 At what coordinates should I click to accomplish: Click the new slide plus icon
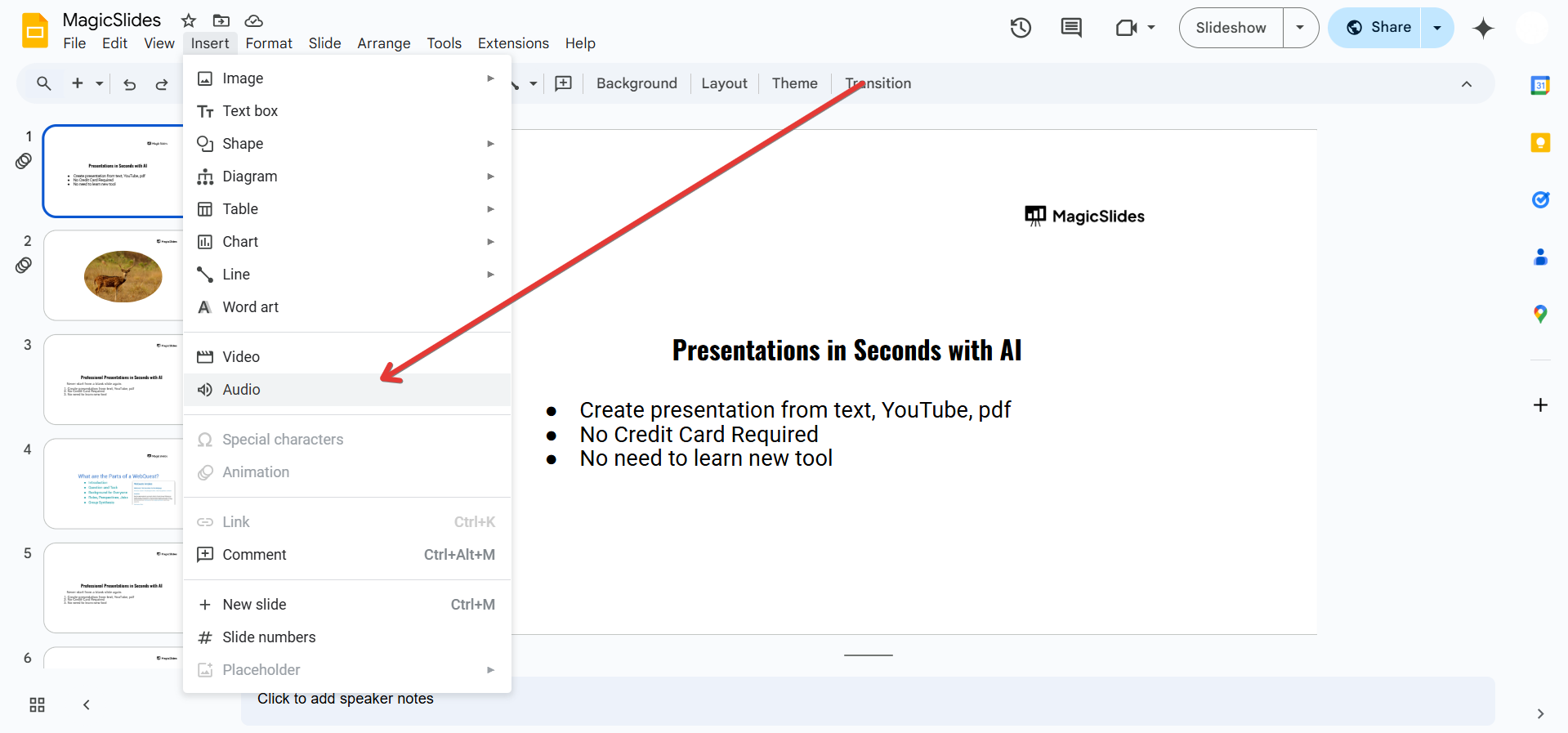point(78,83)
